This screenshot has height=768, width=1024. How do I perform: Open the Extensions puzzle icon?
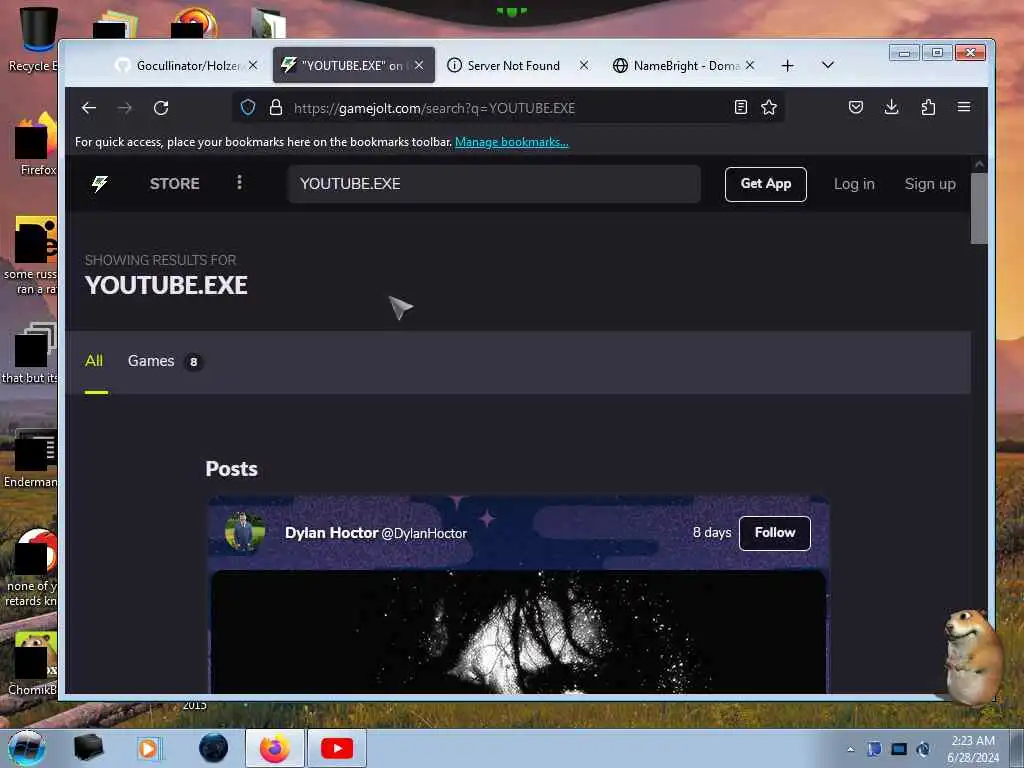tap(928, 107)
